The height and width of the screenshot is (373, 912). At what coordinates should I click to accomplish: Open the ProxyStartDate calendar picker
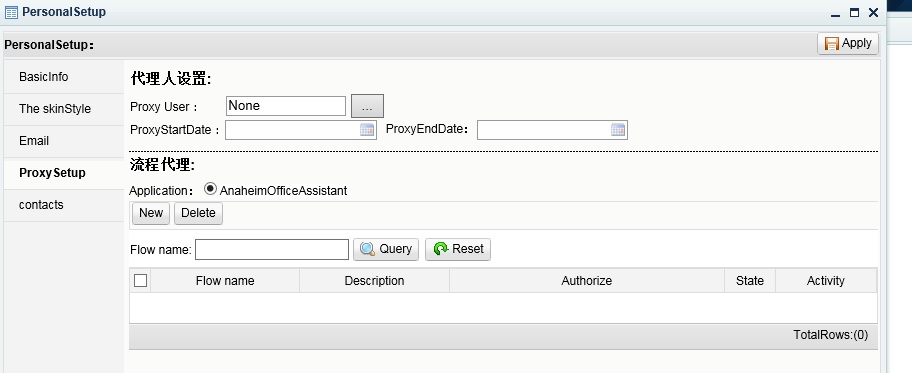(x=366, y=130)
